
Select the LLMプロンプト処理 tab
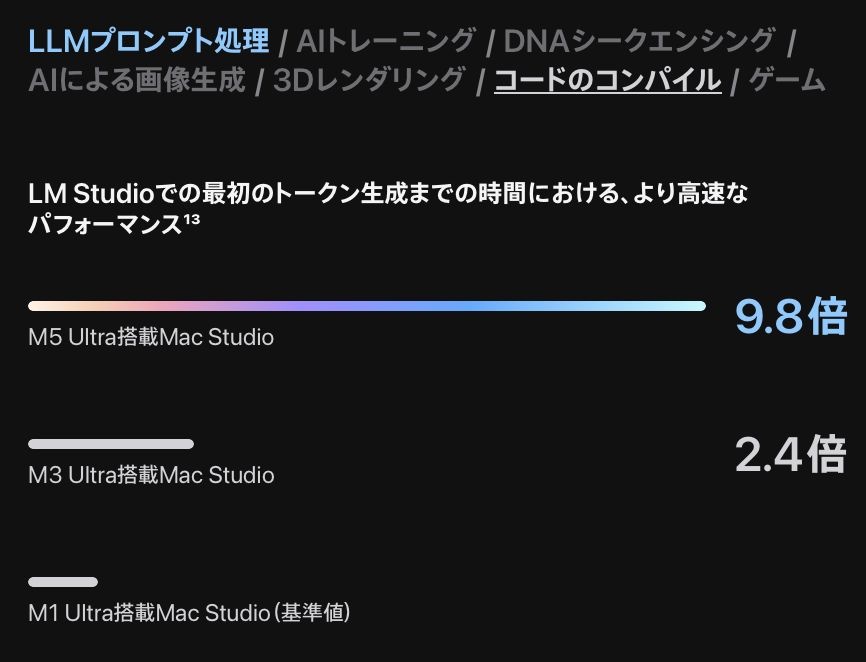[149, 41]
